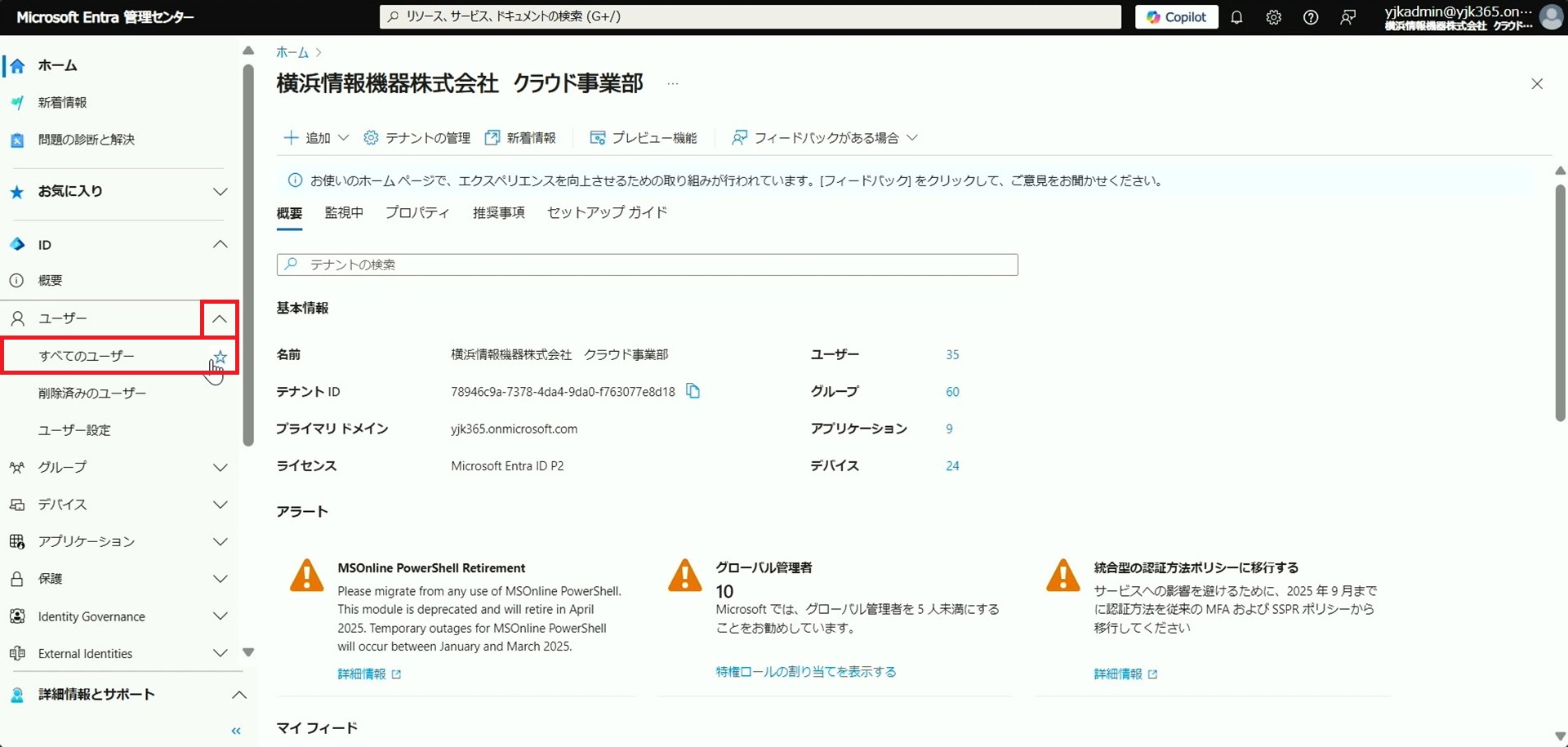Open the notifications bell icon
This screenshot has height=747, width=1568.
(x=1236, y=17)
